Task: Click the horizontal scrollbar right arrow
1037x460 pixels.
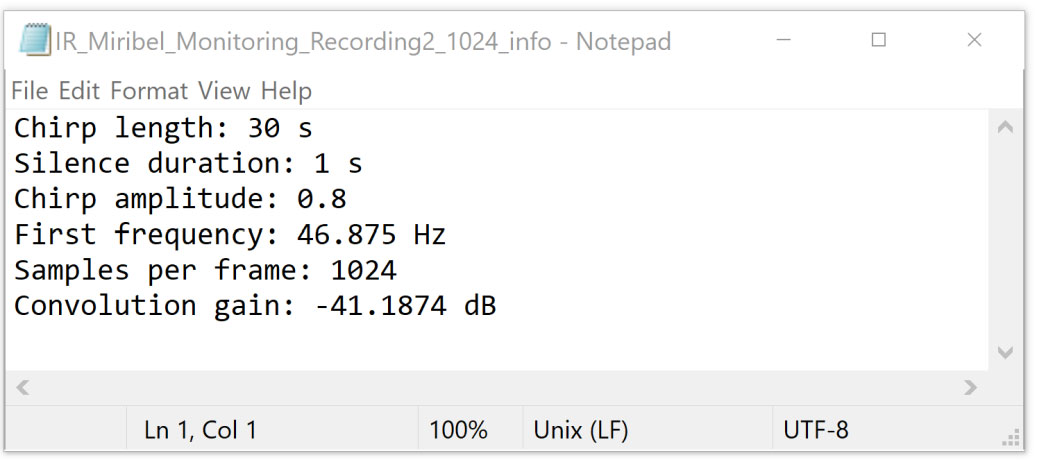Action: tap(969, 388)
